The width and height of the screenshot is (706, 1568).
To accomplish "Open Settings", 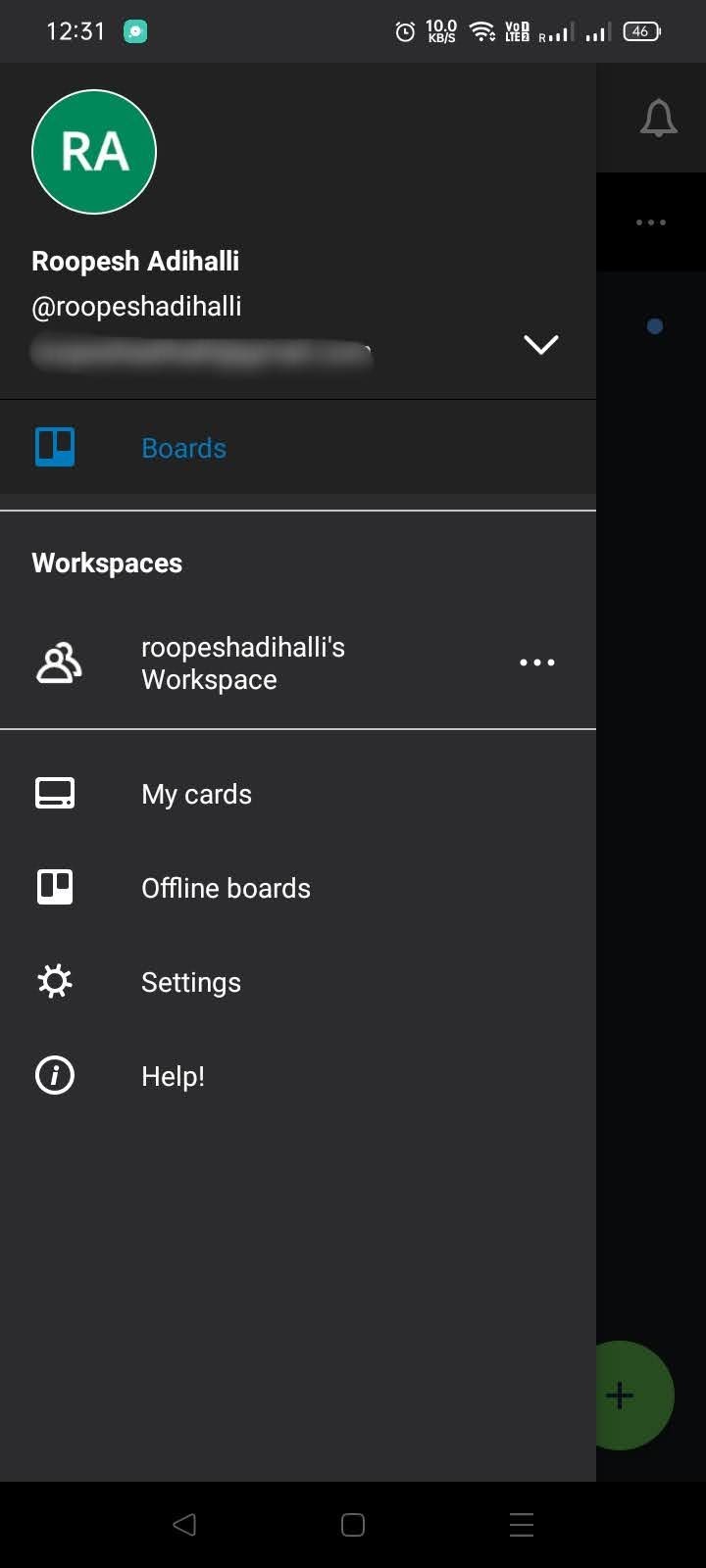I will point(298,982).
